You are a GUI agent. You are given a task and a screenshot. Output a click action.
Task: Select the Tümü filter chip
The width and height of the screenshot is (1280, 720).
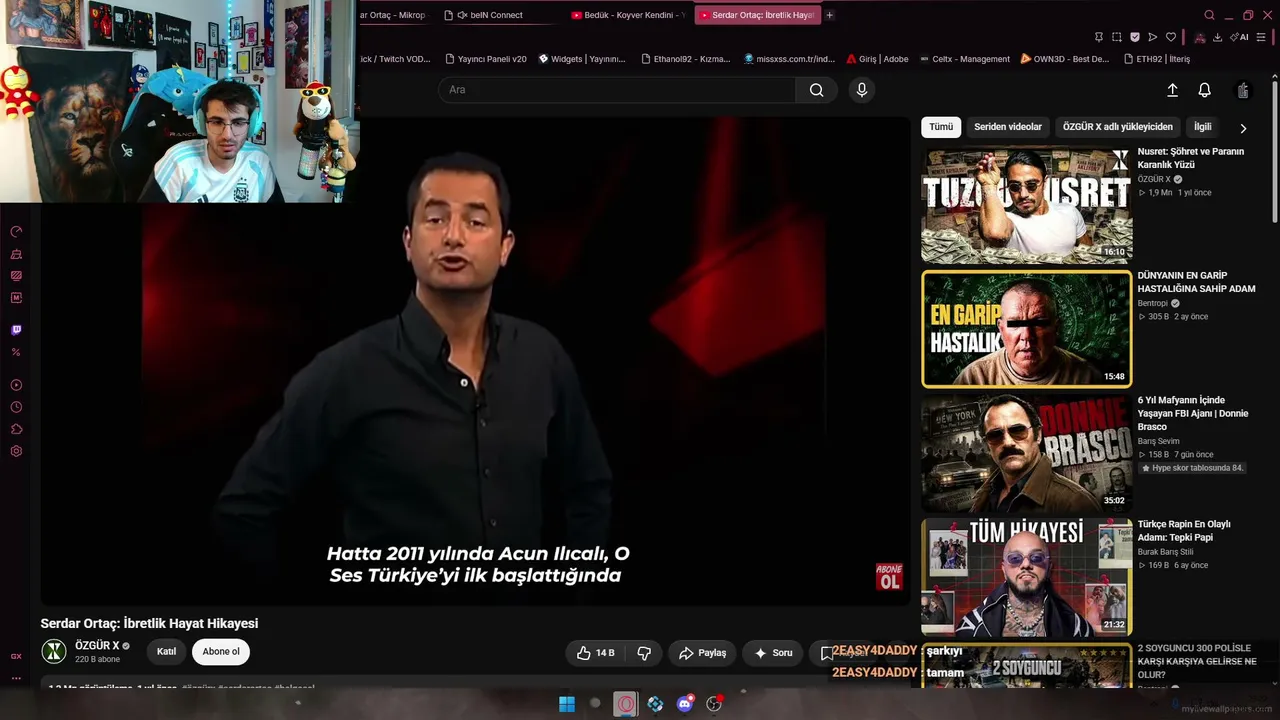coord(941,127)
